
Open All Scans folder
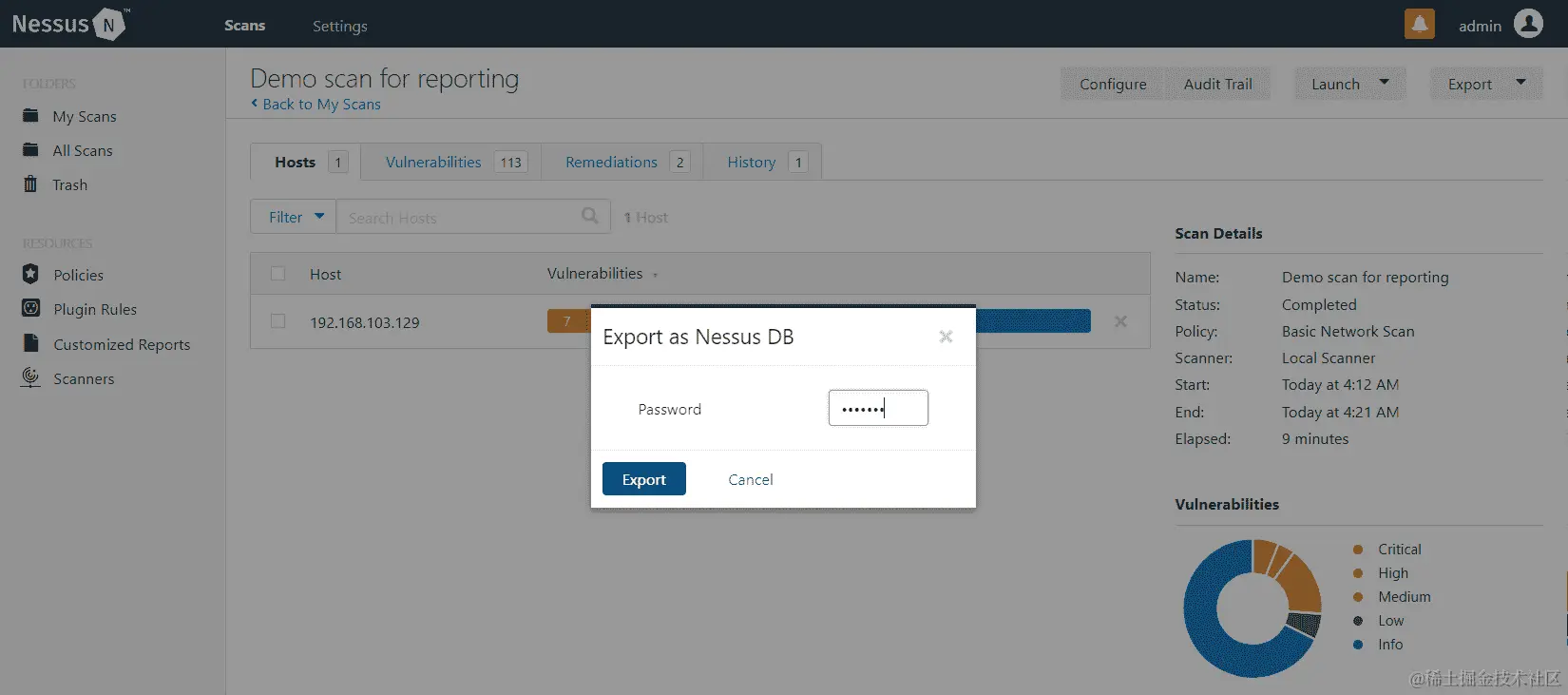(x=83, y=150)
